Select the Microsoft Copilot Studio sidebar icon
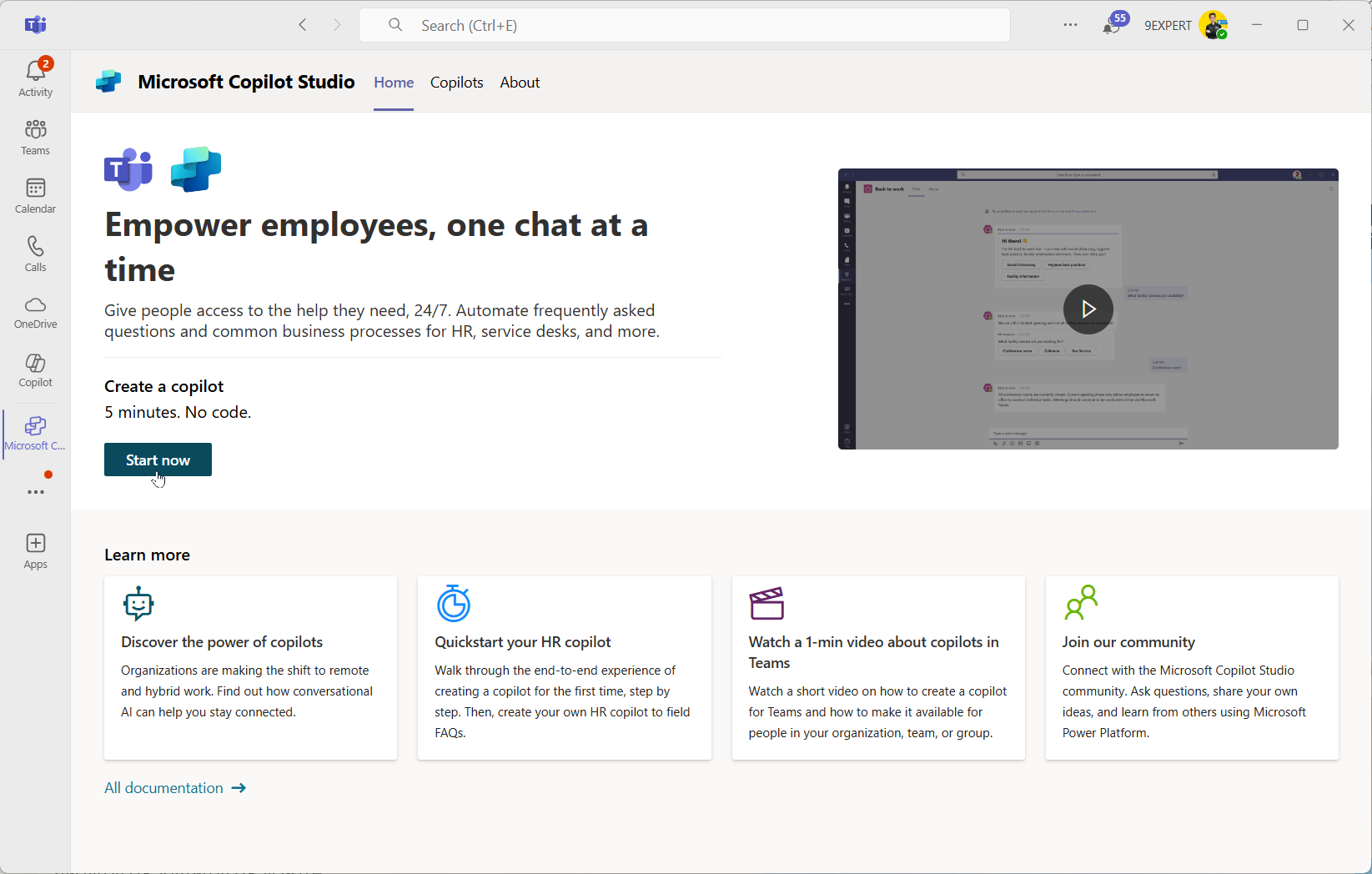 (x=35, y=432)
